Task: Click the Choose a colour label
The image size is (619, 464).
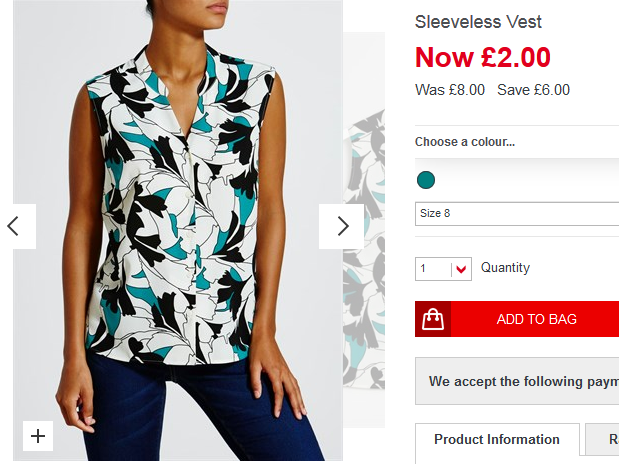Action: click(465, 142)
